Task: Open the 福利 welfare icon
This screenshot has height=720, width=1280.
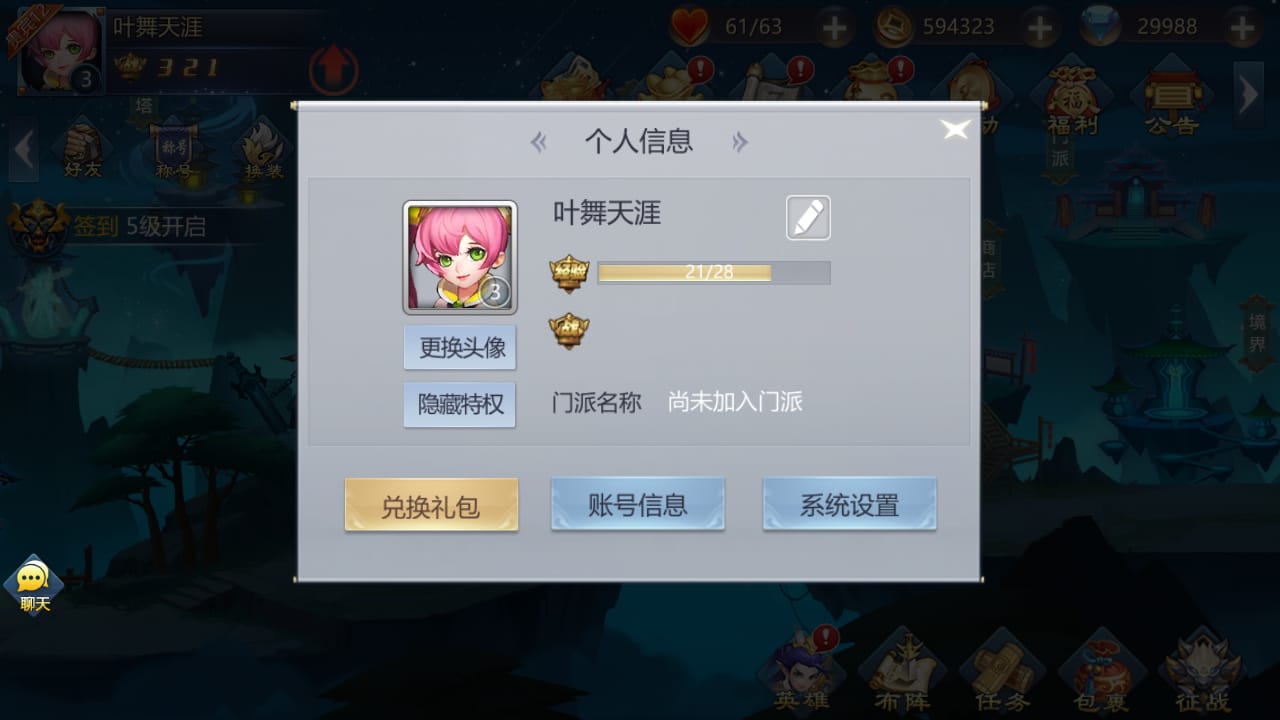Action: coord(1073,100)
